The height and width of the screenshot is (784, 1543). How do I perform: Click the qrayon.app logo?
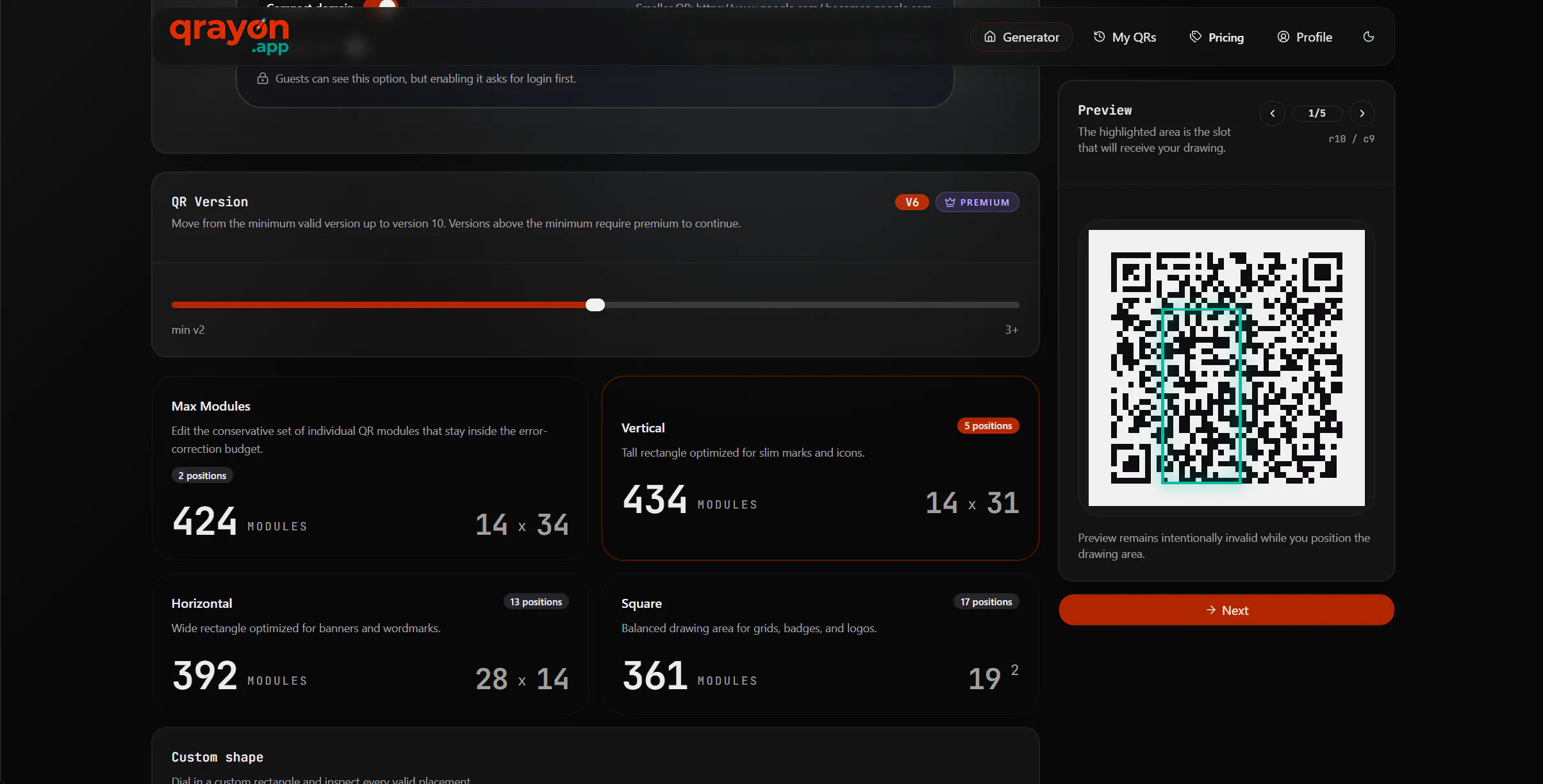[229, 36]
